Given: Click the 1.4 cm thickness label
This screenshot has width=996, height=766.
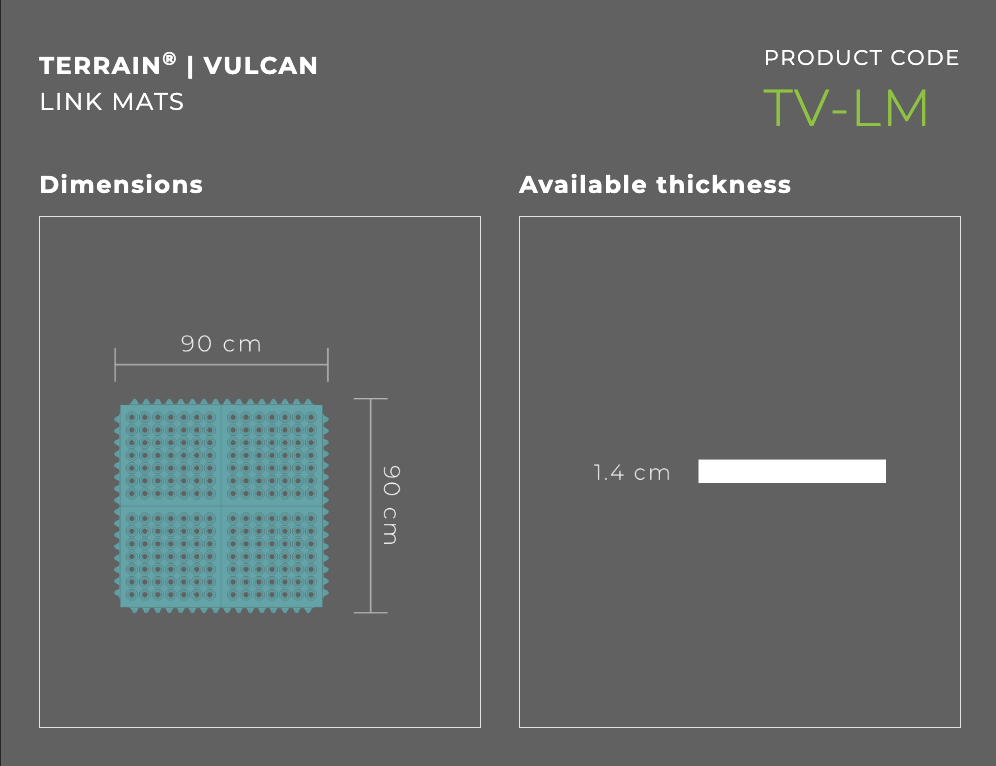Looking at the screenshot, I should pyautogui.click(x=632, y=472).
